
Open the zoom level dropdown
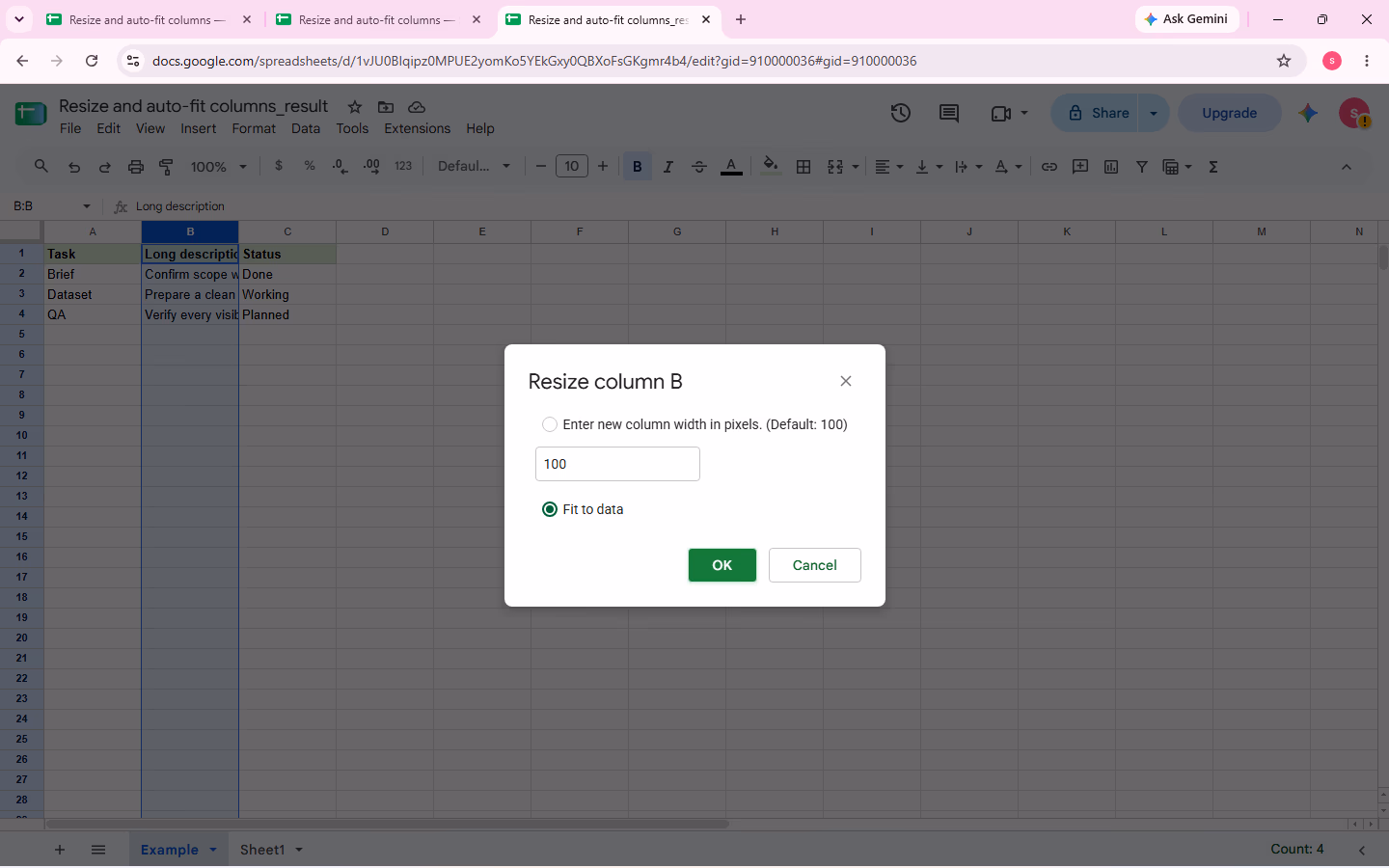point(219,167)
